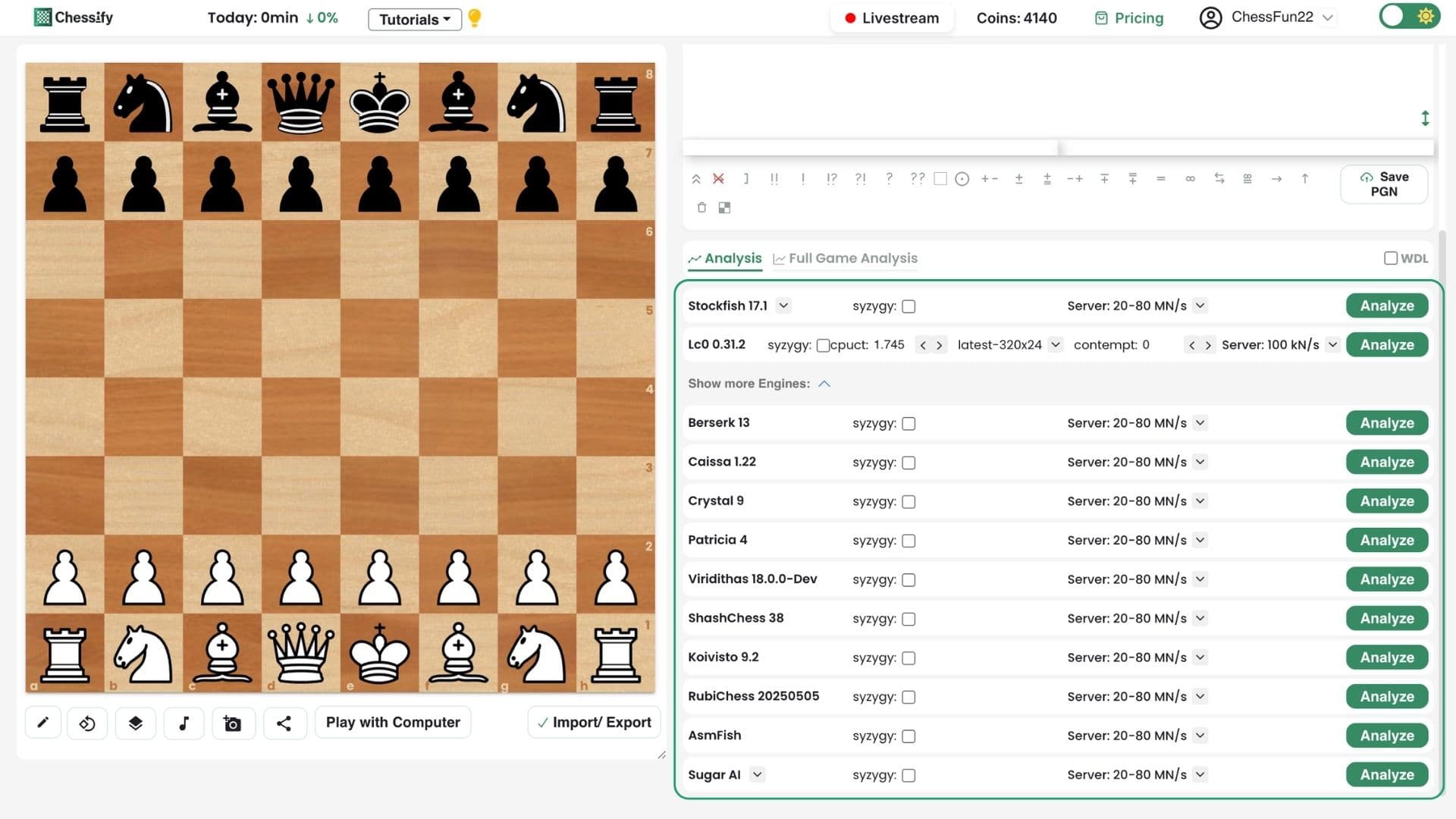Click the lightbulb hint icon
This screenshot has width=1456, height=819.
click(475, 17)
